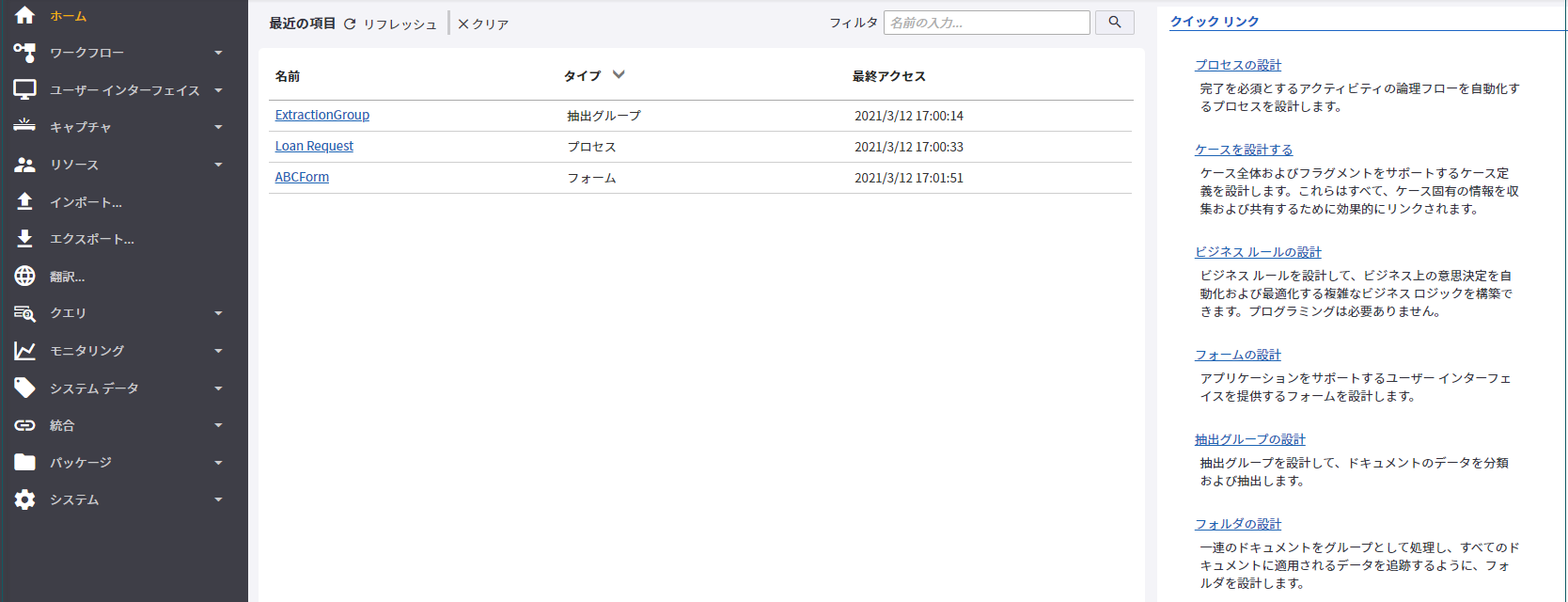Click the Export (エクスポート) download icon

click(24, 239)
